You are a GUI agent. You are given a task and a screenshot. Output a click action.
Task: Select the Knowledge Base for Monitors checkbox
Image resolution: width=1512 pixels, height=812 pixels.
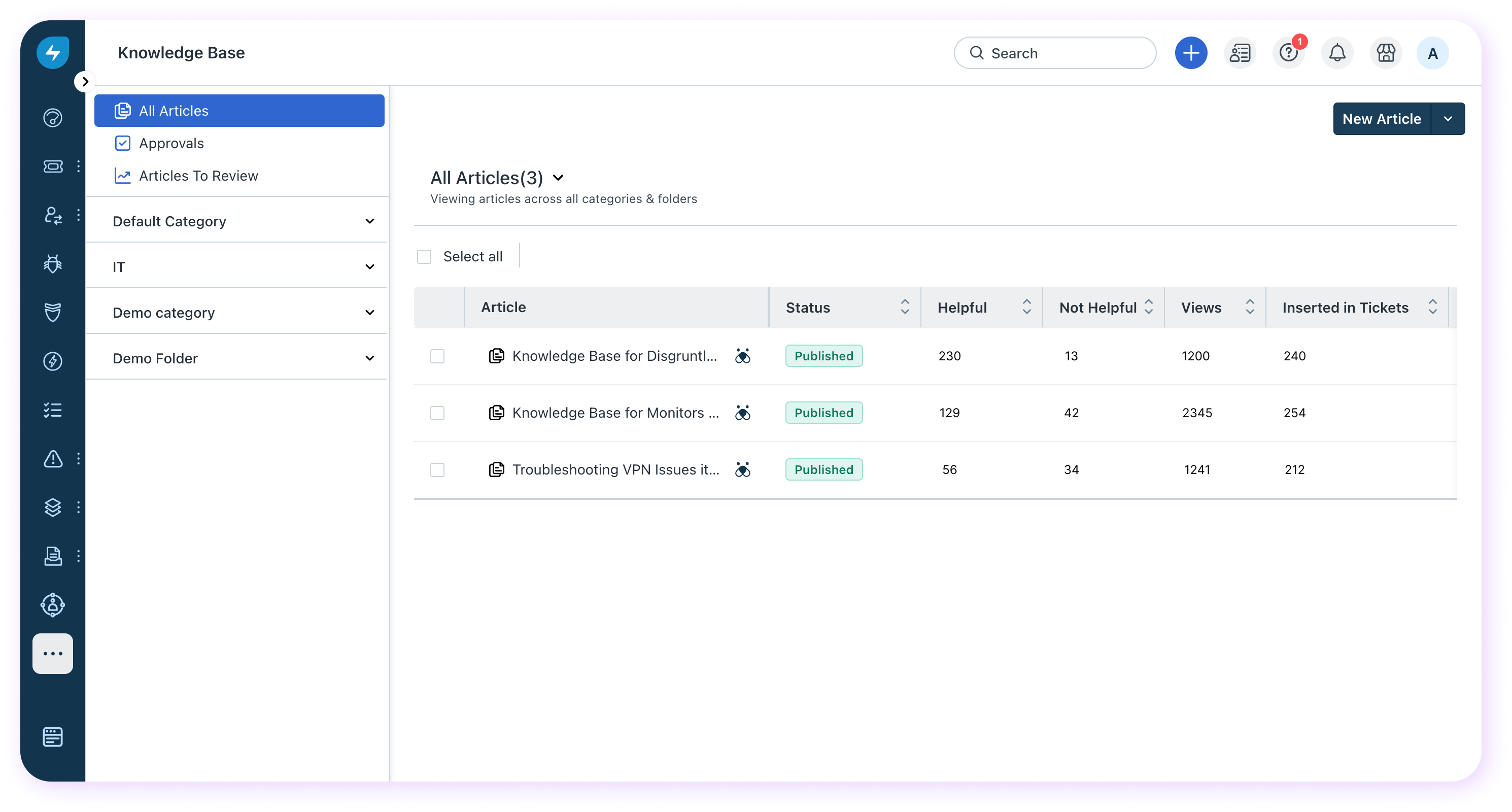point(437,413)
